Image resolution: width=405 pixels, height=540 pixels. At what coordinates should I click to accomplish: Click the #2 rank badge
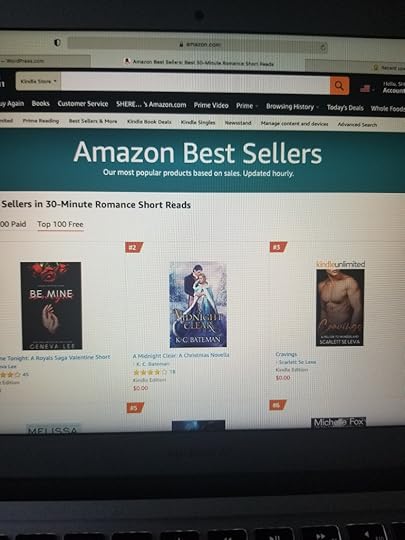click(134, 247)
